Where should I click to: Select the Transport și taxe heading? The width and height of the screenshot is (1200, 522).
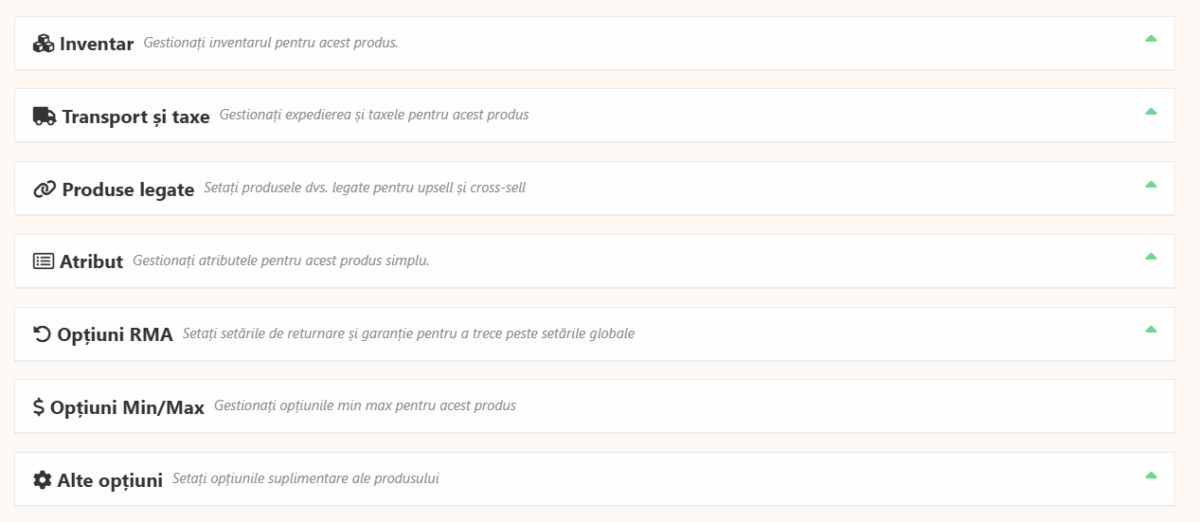pos(136,117)
